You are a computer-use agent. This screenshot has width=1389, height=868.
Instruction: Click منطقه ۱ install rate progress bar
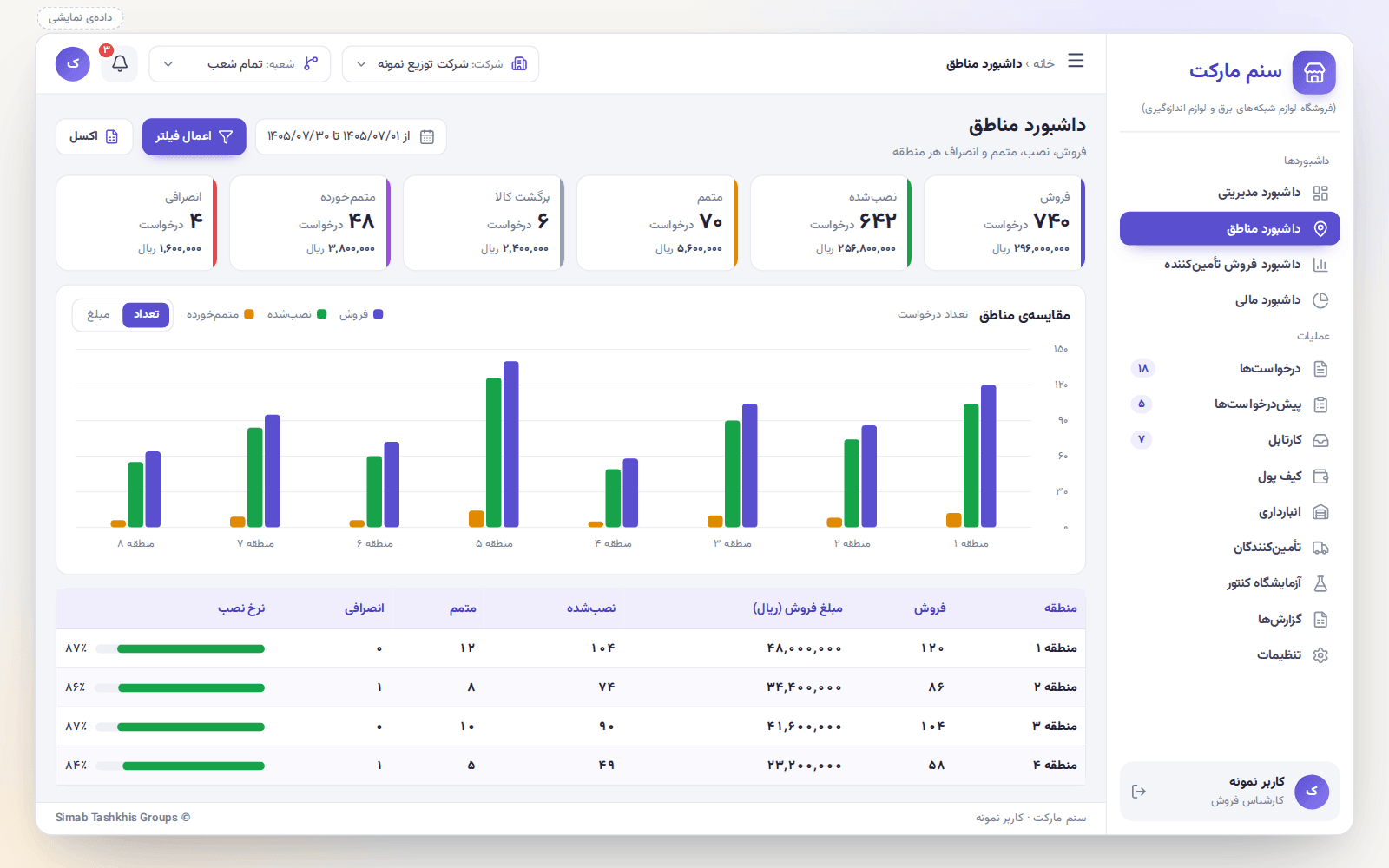click(x=180, y=648)
